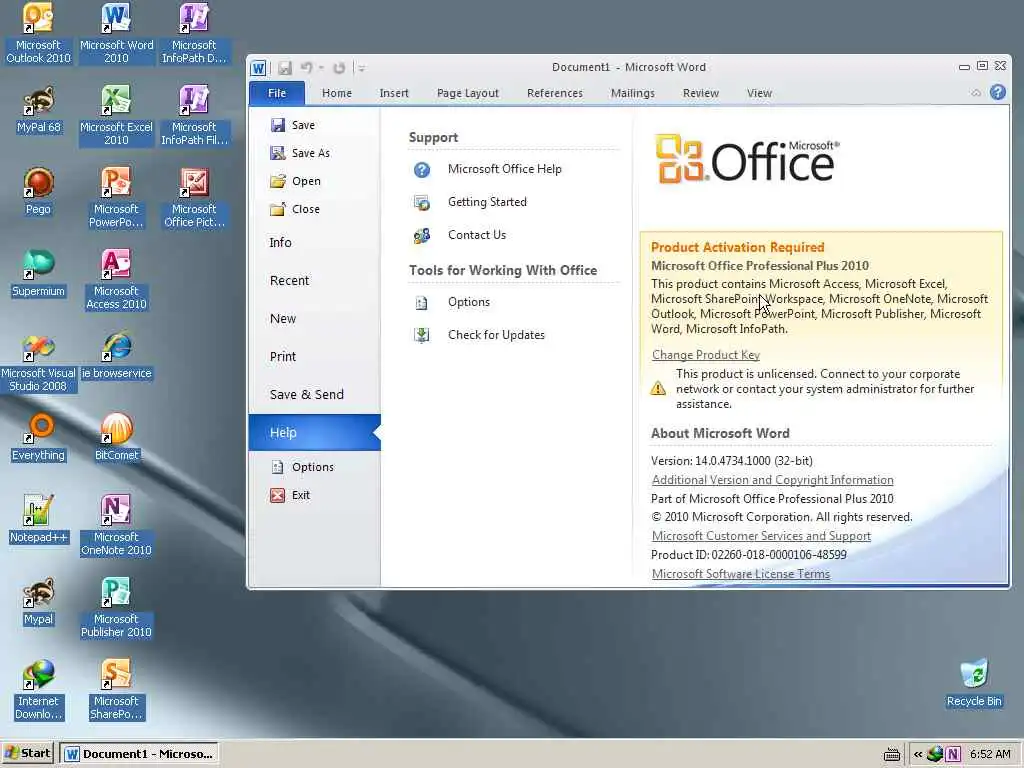The image size is (1024, 768).
Task: Select Microsoft Office Picture Manager icon
Action: point(194,197)
